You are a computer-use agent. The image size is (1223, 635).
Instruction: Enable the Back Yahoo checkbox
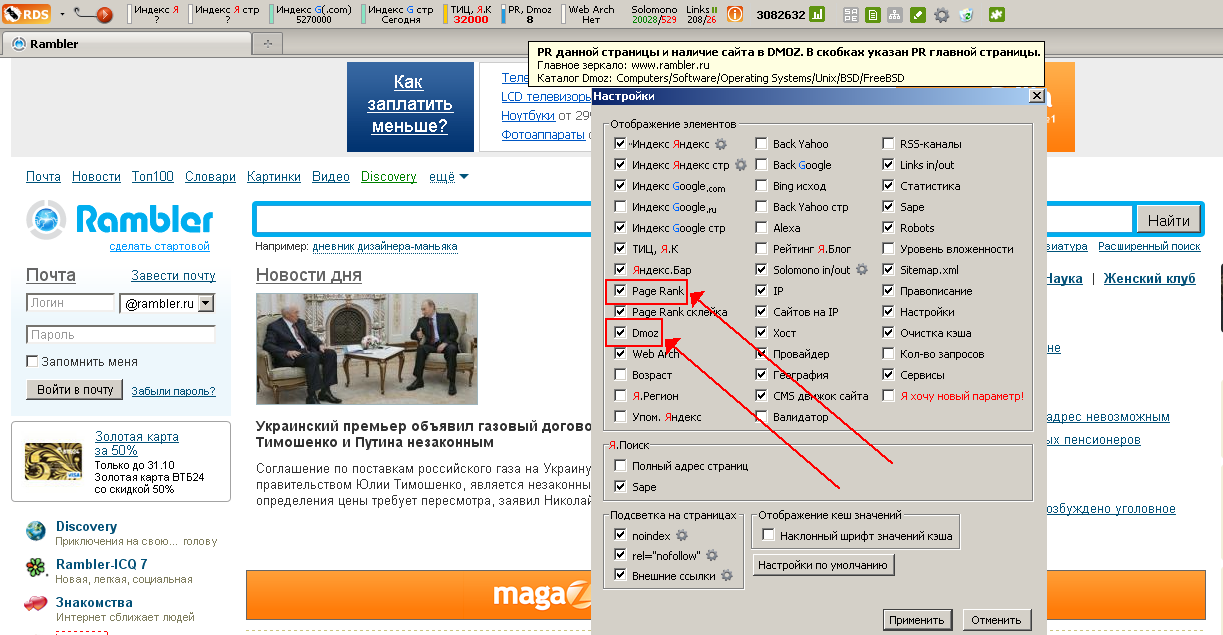(761, 144)
